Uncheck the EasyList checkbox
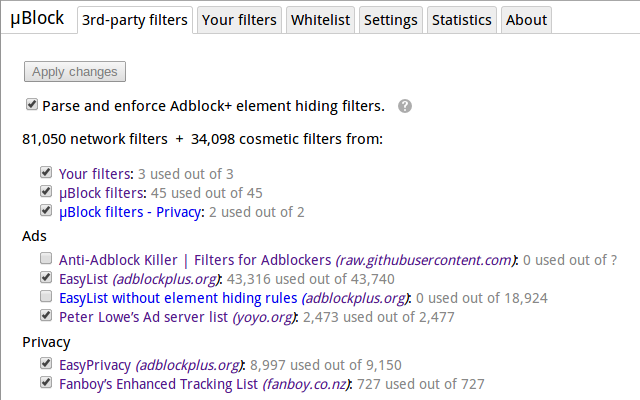The height and width of the screenshot is (400, 640). (x=46, y=279)
